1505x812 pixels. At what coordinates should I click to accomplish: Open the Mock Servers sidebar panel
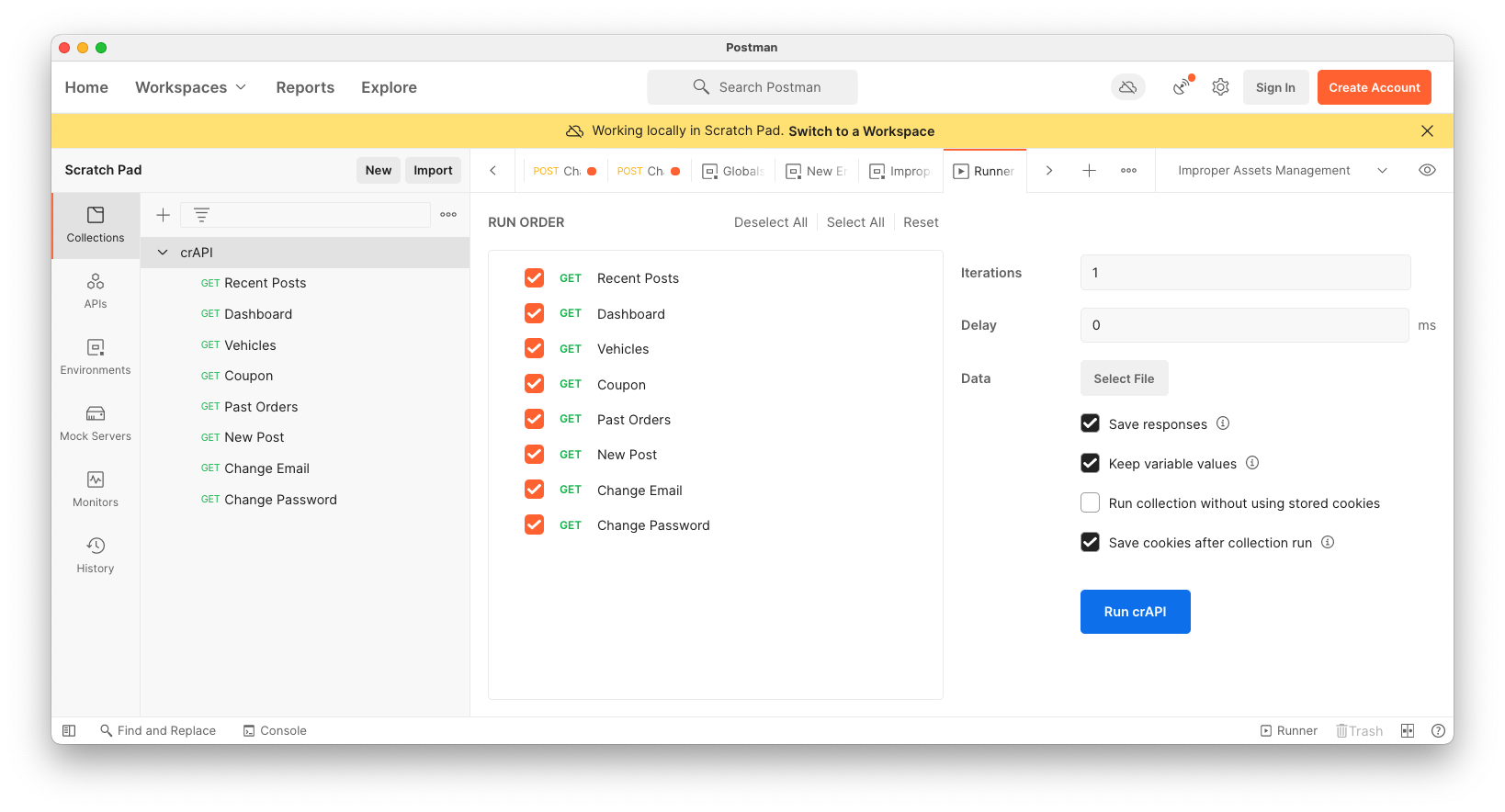pyautogui.click(x=96, y=423)
